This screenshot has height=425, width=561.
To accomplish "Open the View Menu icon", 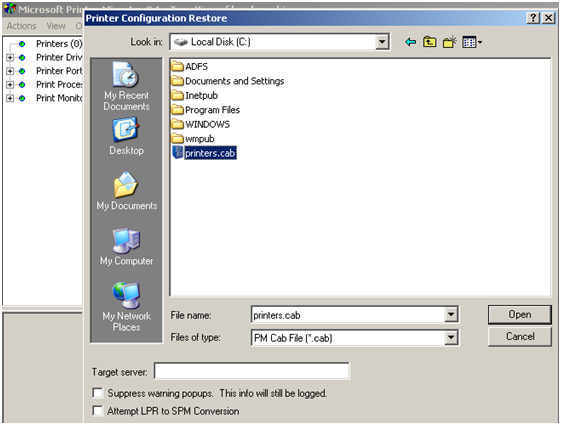I will (x=472, y=43).
